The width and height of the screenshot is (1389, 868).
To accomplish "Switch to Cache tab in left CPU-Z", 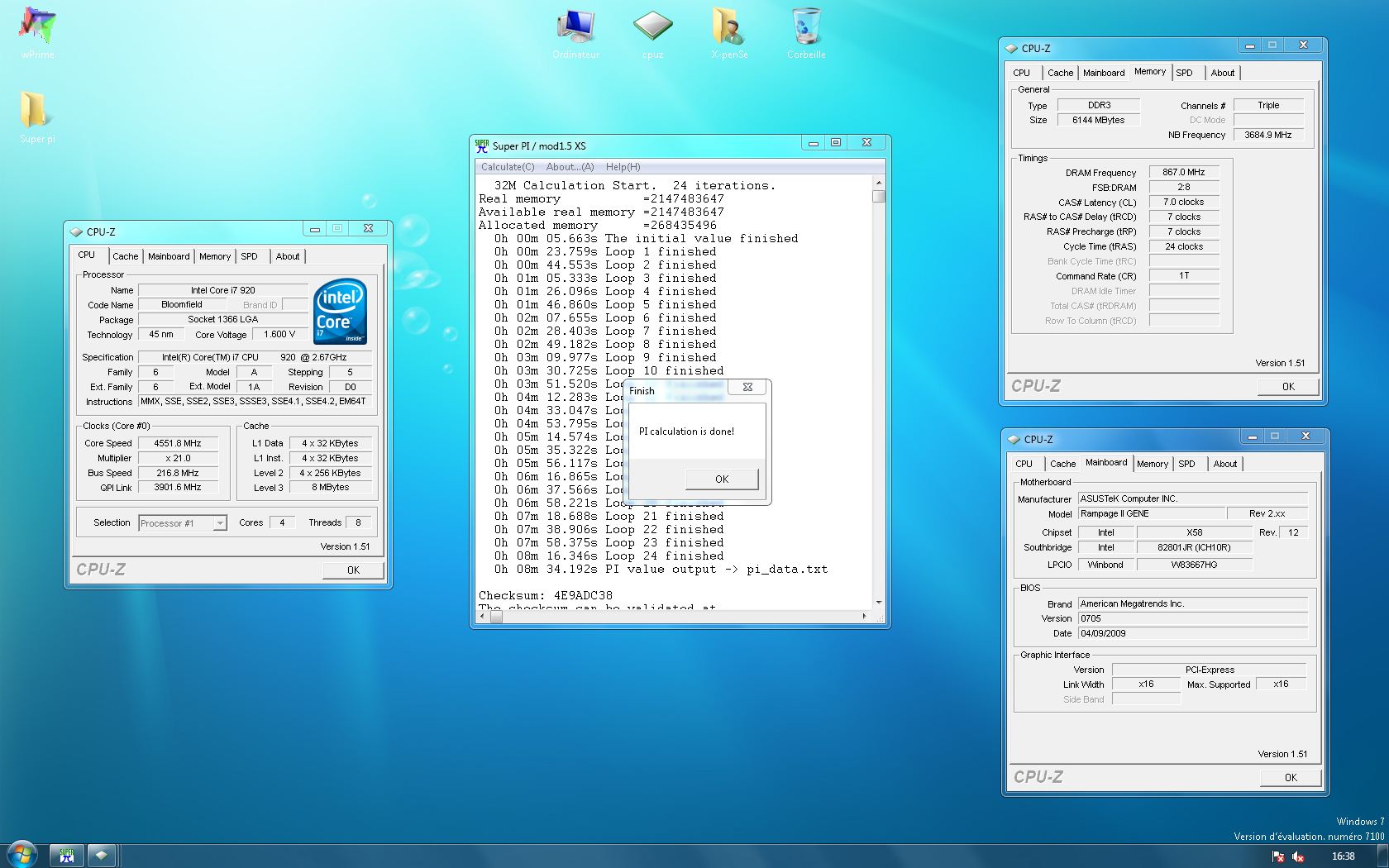I will pos(126,256).
